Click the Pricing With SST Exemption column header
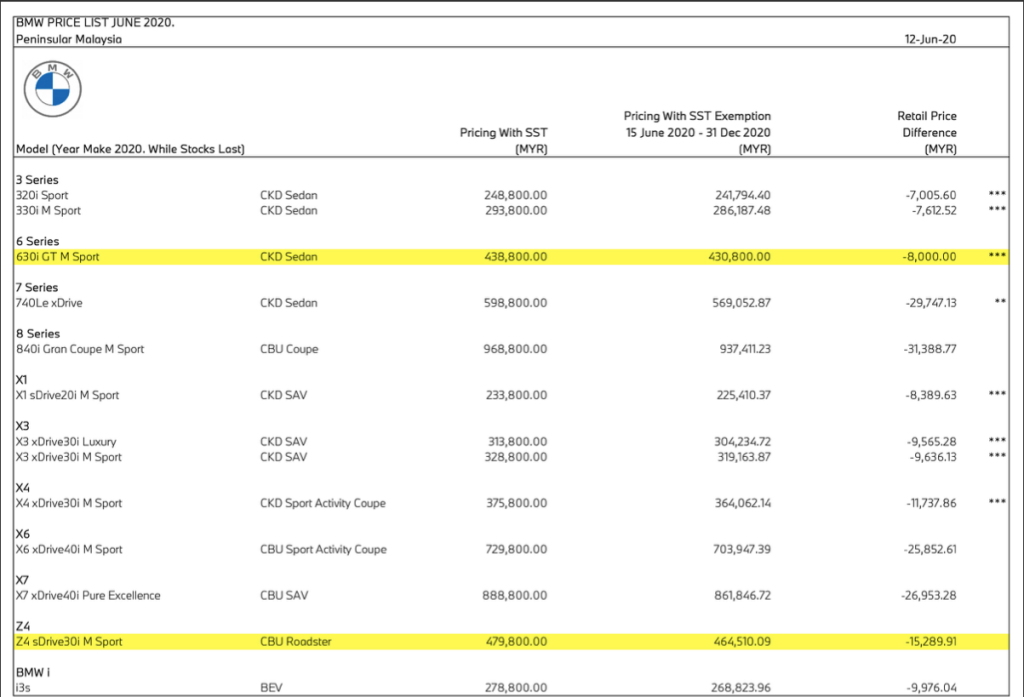Image resolution: width=1024 pixels, height=697 pixels. pos(697,132)
